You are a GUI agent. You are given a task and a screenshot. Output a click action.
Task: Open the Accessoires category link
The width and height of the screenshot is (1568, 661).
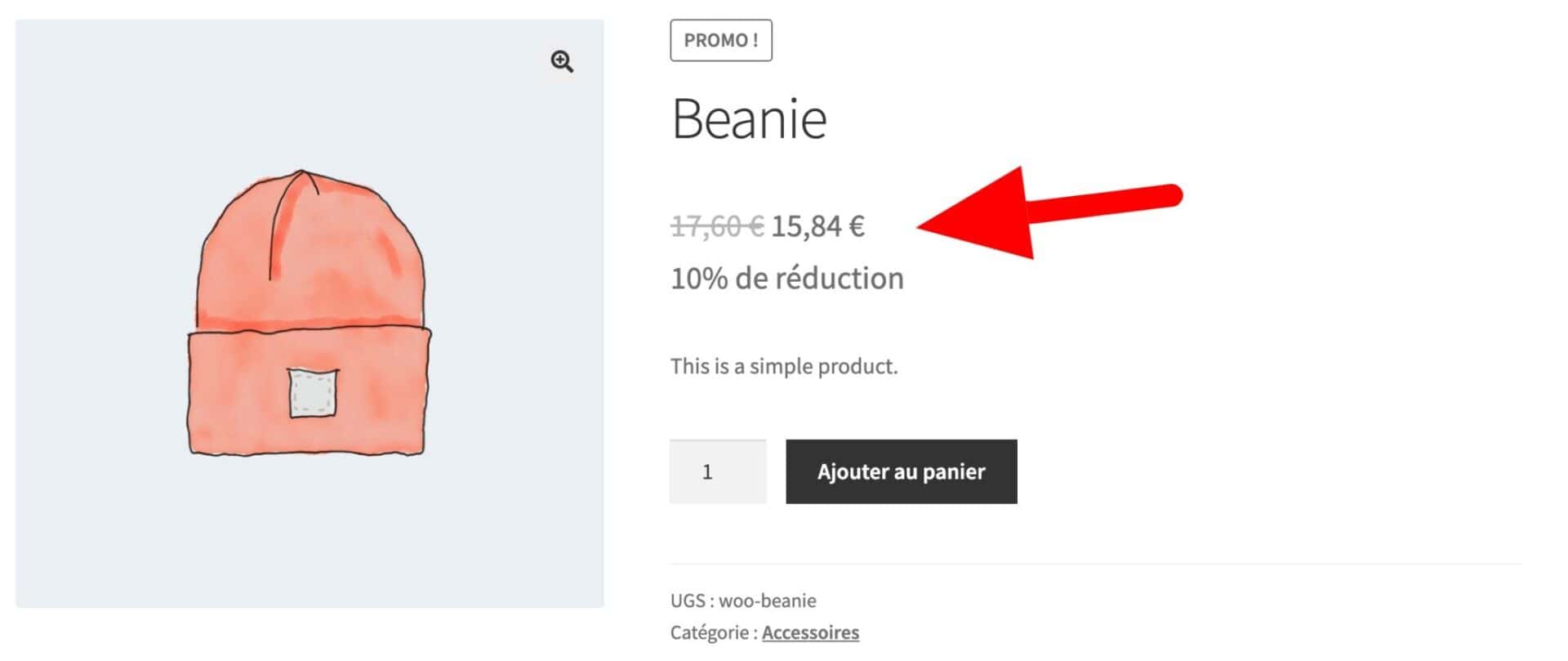810,632
